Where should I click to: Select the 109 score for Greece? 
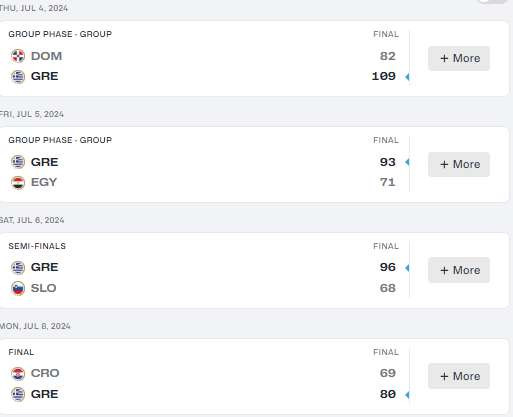384,76
